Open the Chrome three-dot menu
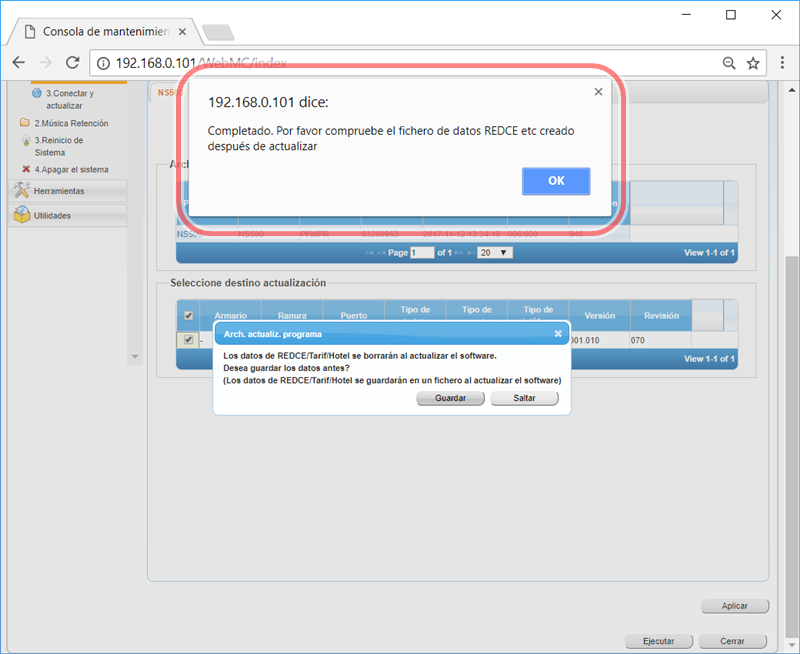 (x=780, y=62)
